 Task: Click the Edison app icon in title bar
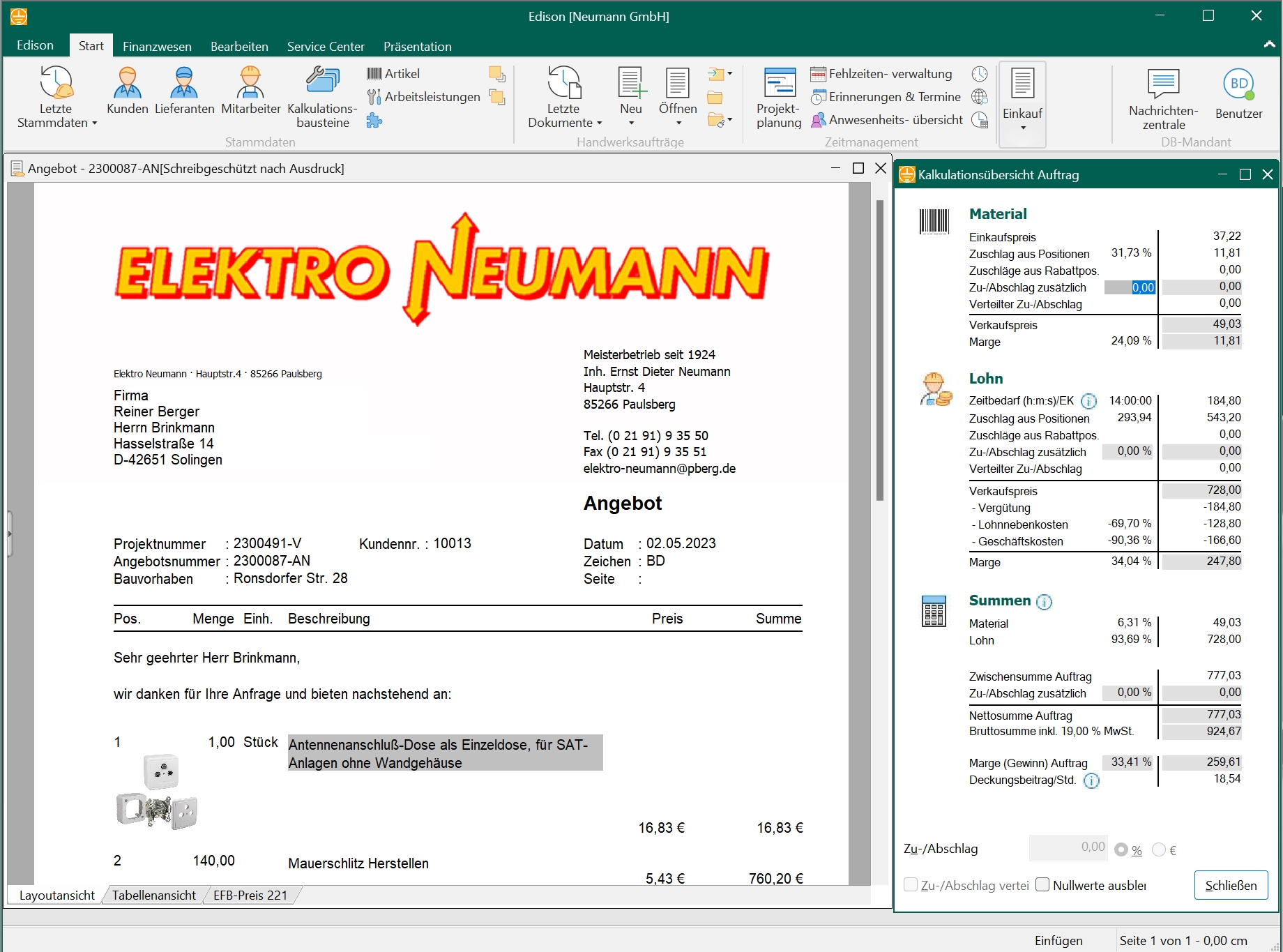[x=19, y=16]
